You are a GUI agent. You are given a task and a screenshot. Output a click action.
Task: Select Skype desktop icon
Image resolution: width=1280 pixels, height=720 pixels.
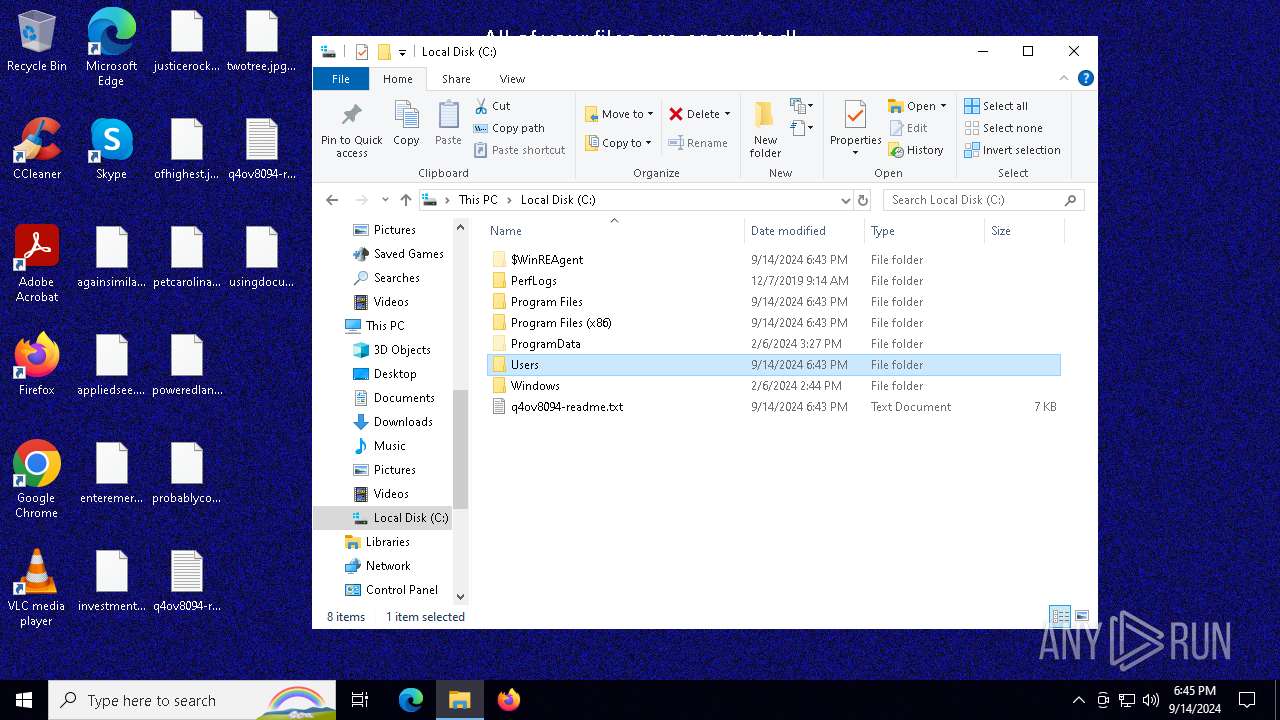coord(111,149)
